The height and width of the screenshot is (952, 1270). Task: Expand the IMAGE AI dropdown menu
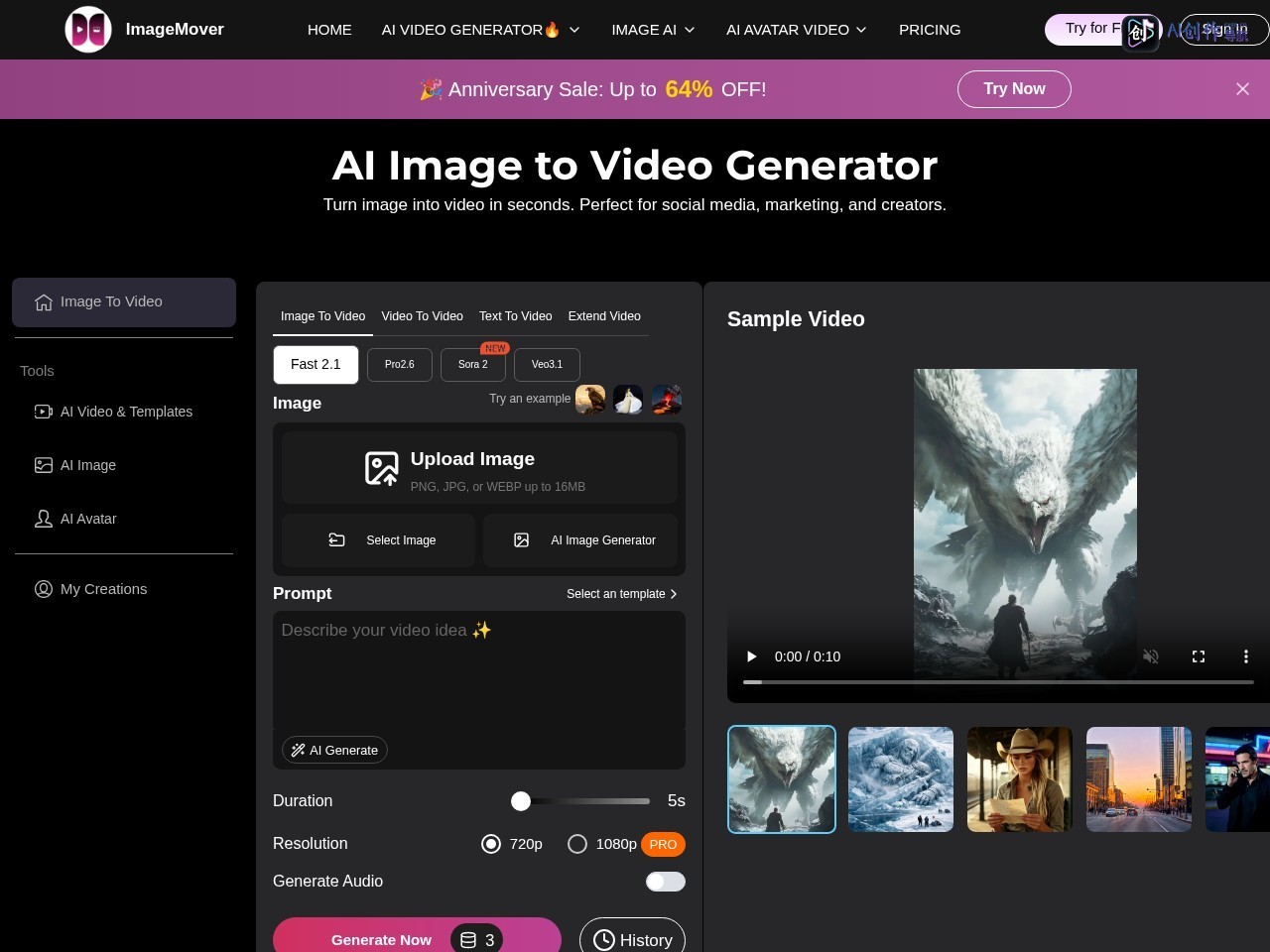click(x=653, y=30)
